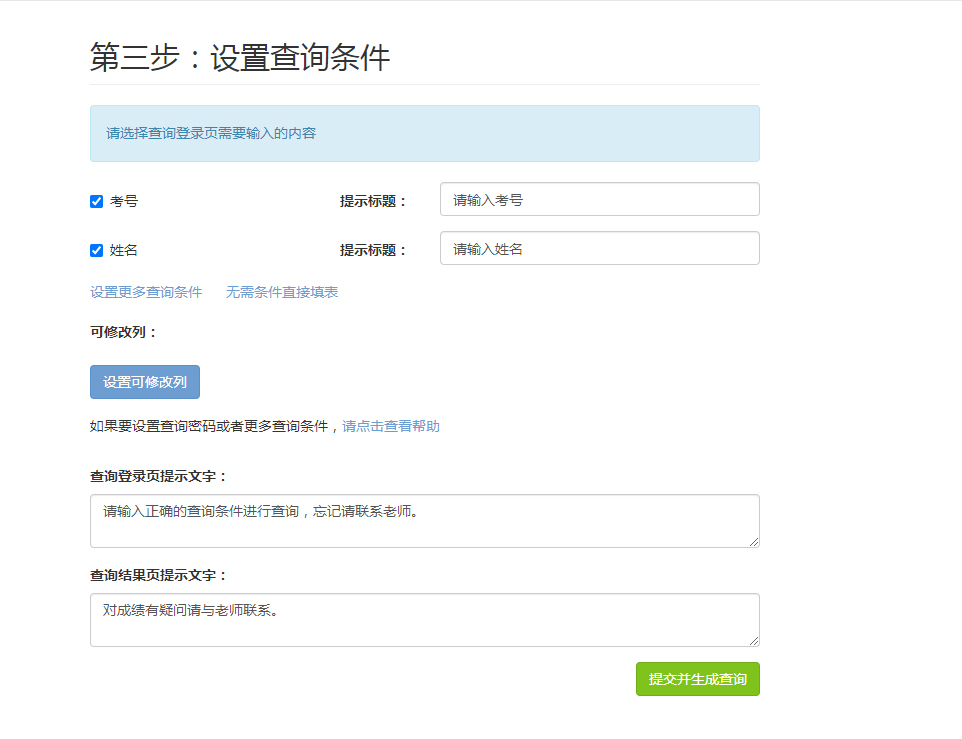Click the 请选择查询登录页需要输入的内容 notice text
This screenshot has height=739, width=962.
[211, 133]
